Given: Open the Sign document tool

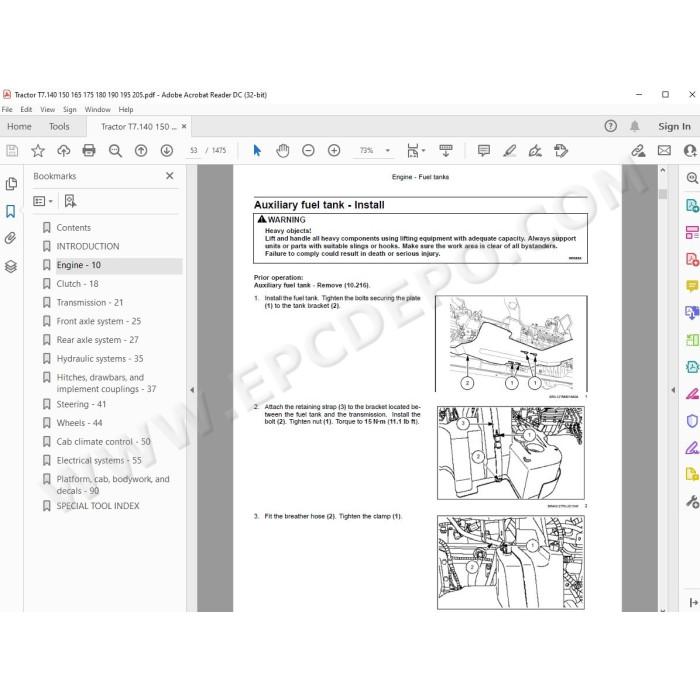Looking at the screenshot, I should pyautogui.click(x=535, y=151).
